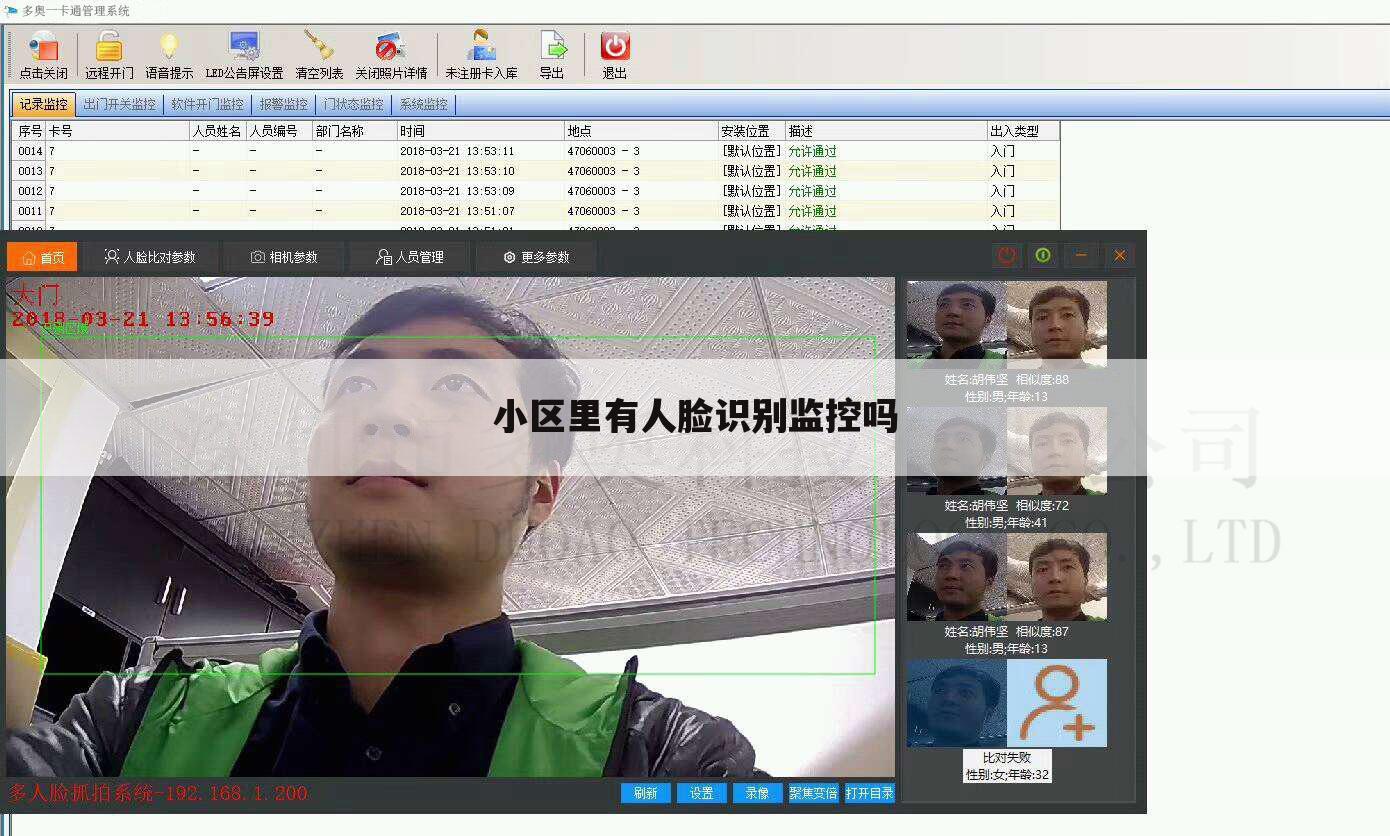Click the 出入类型 column header
Image resolution: width=1390 pixels, height=836 pixels.
(x=1023, y=131)
